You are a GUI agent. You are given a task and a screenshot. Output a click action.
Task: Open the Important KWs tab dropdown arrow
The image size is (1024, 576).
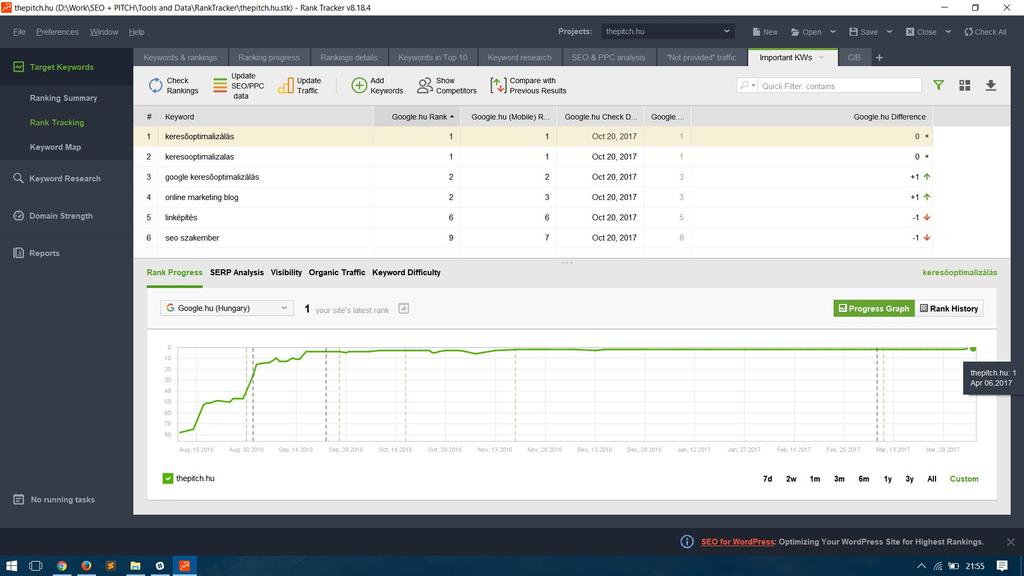pyautogui.click(x=822, y=57)
